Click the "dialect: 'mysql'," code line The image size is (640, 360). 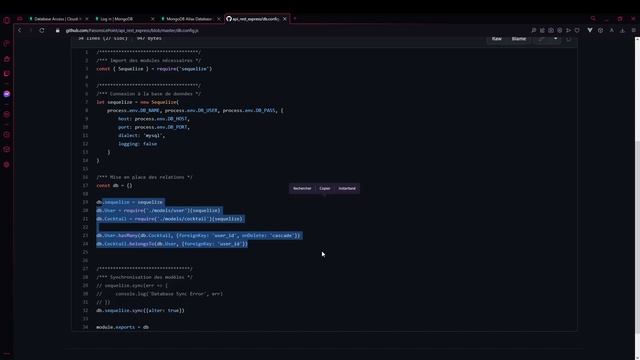(x=142, y=136)
